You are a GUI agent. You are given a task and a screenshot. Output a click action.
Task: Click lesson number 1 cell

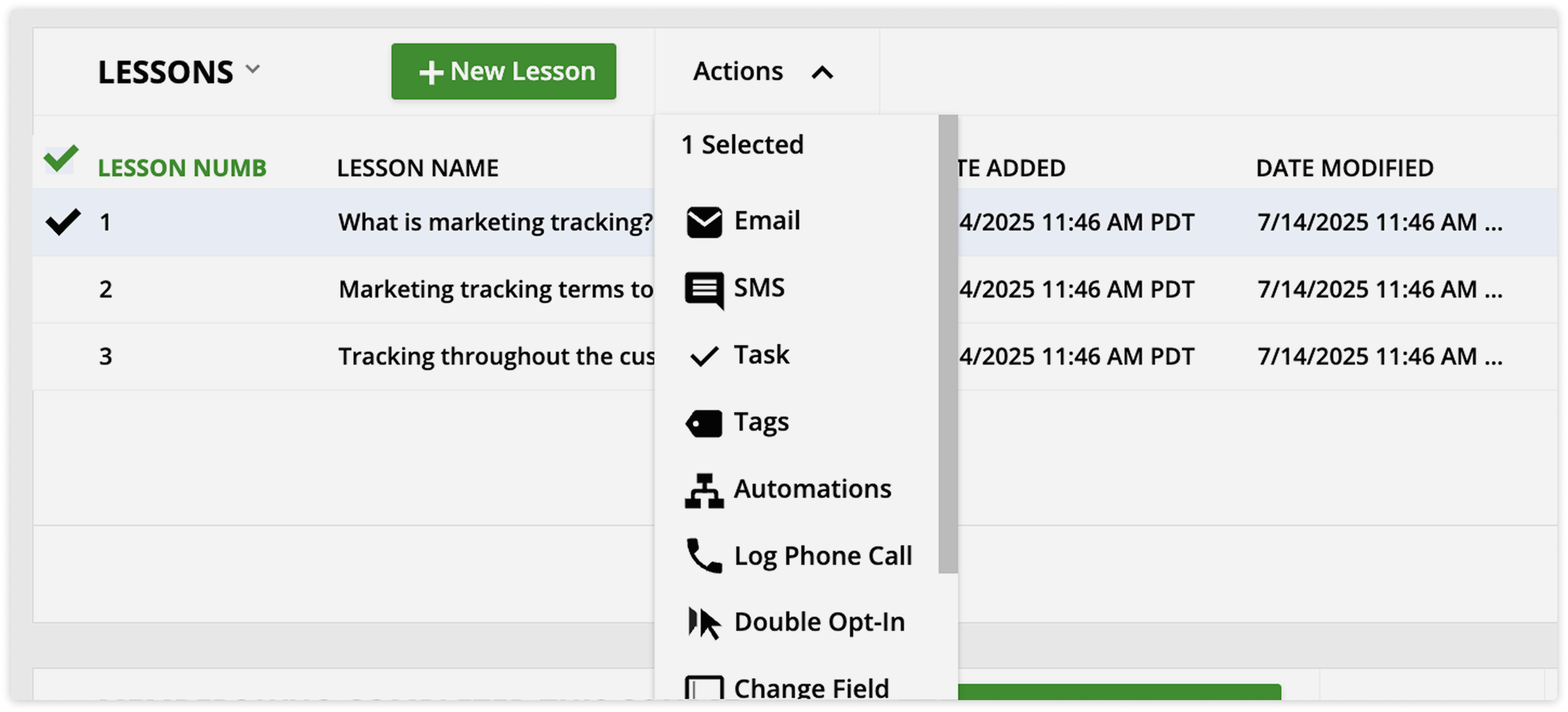105,222
